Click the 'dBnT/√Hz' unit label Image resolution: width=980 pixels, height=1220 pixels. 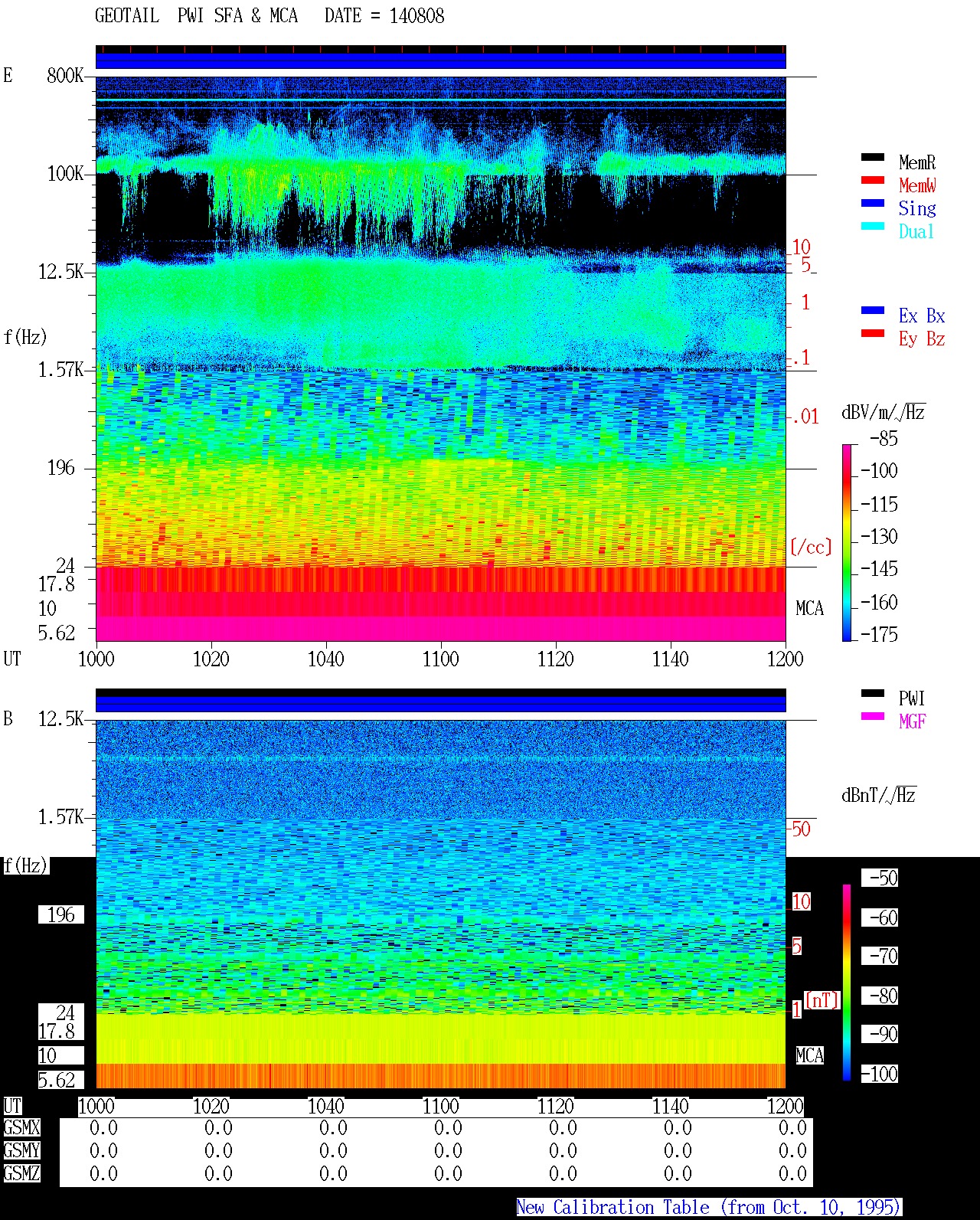tap(879, 795)
